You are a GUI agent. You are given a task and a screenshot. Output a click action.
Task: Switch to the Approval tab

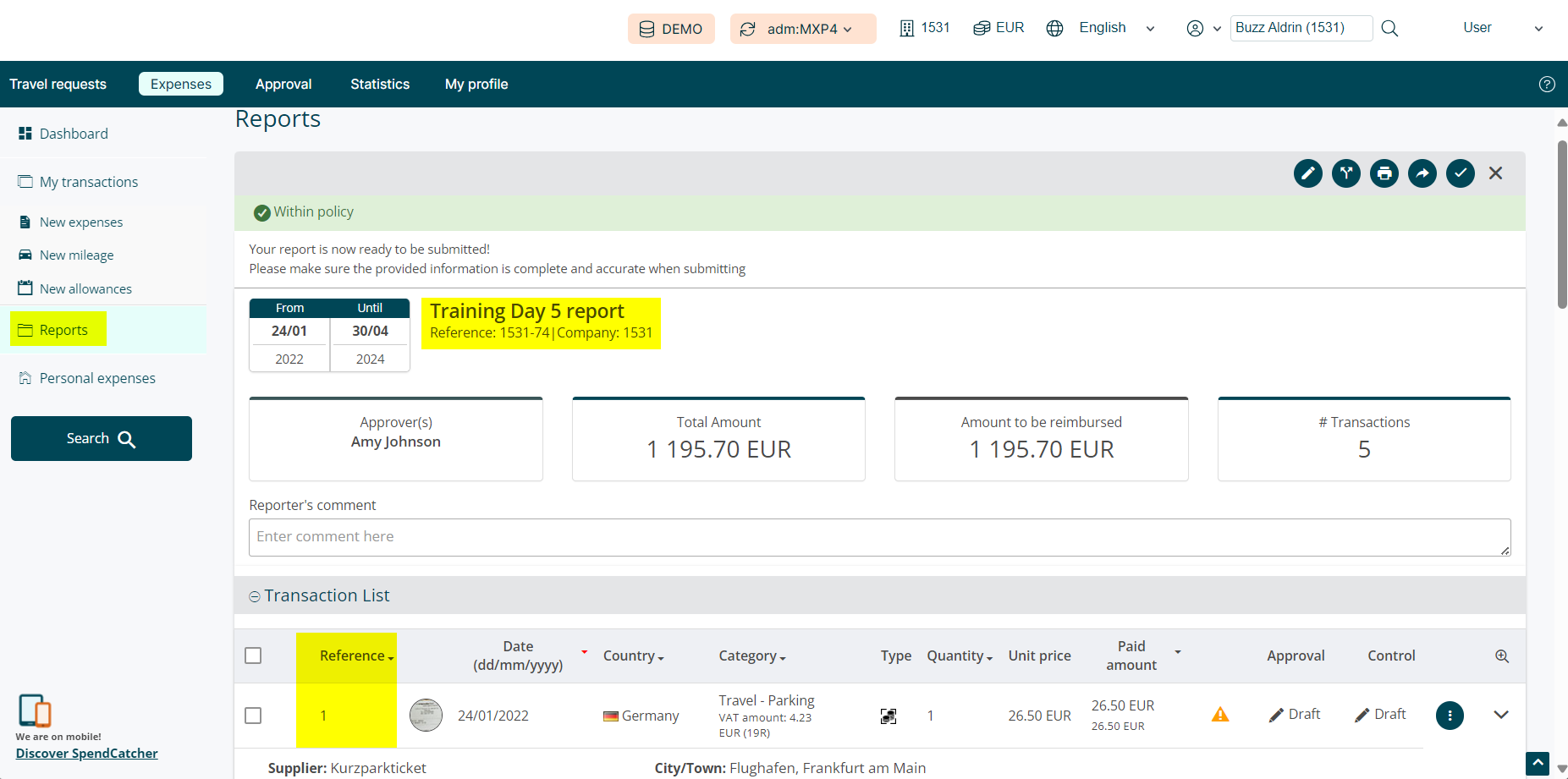click(283, 85)
